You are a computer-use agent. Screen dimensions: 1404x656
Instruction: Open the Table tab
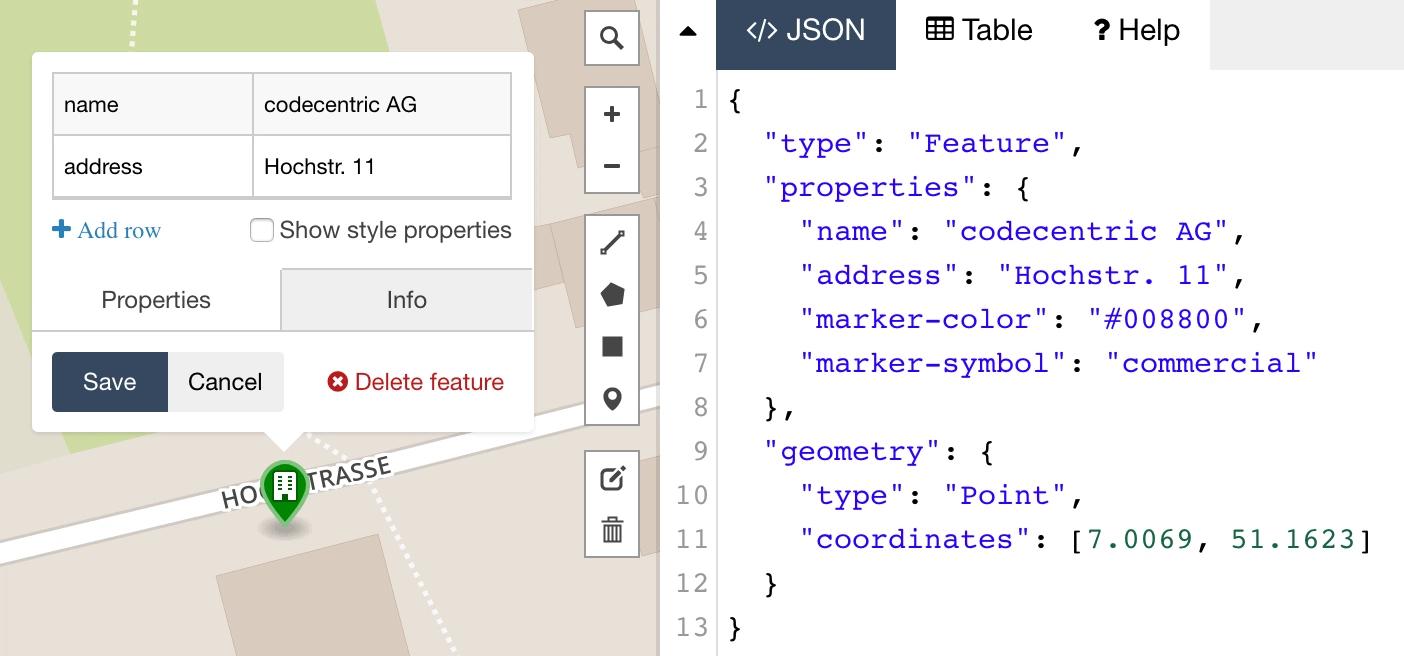coord(979,31)
